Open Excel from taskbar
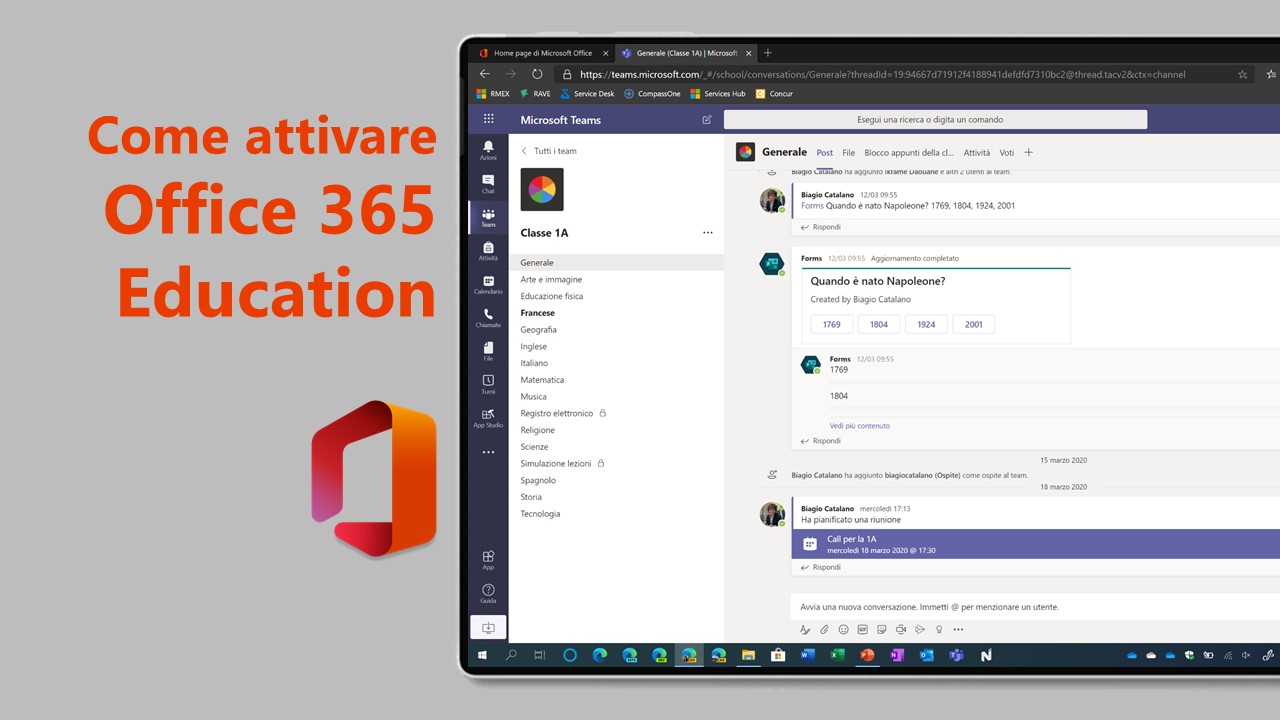The height and width of the screenshot is (720, 1280). [837, 655]
